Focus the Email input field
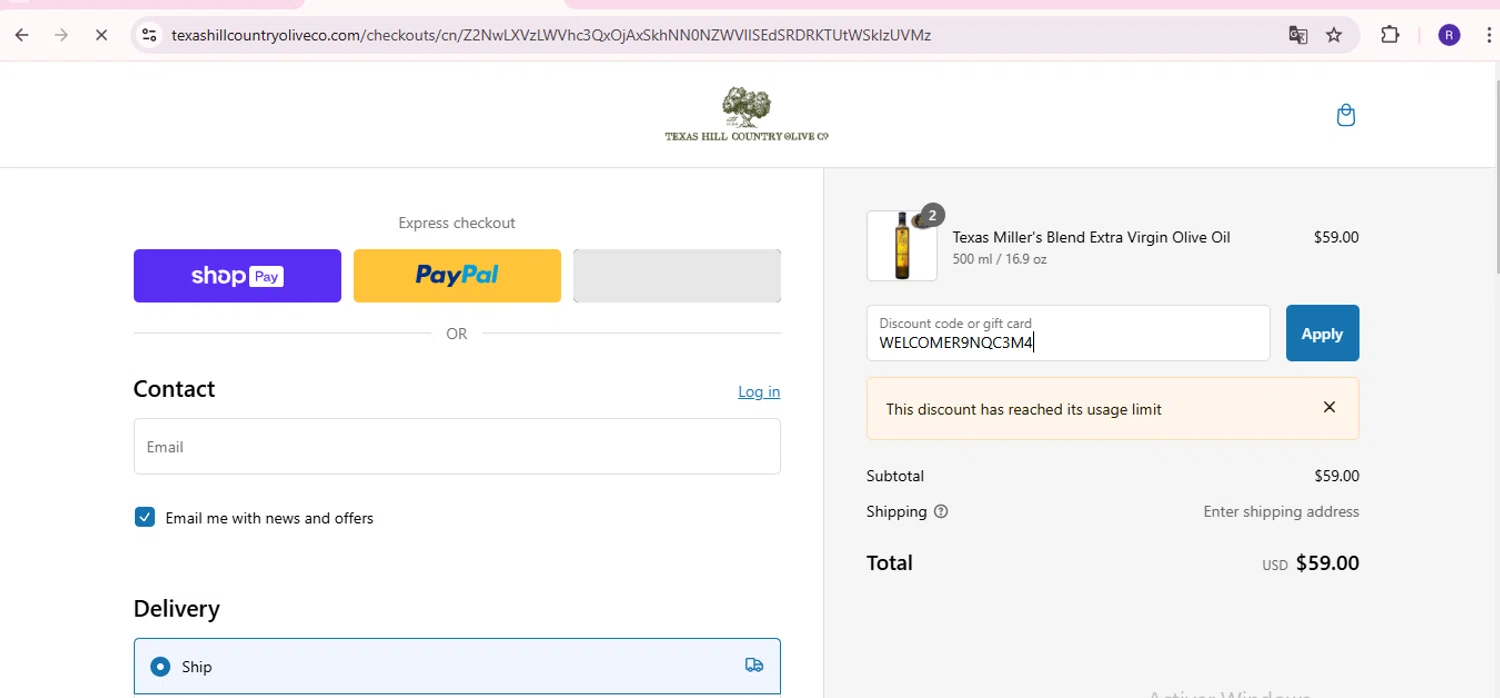Image resolution: width=1500 pixels, height=698 pixels. pos(457,446)
